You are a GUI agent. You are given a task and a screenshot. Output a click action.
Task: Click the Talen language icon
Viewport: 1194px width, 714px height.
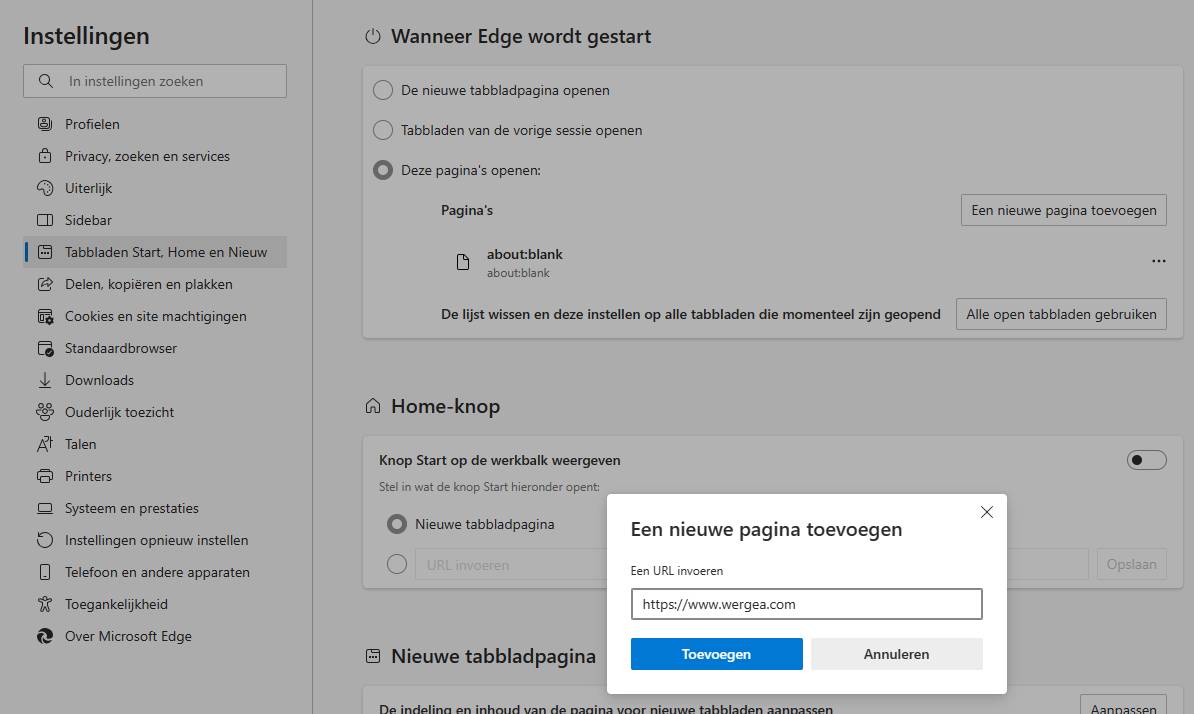click(x=45, y=444)
